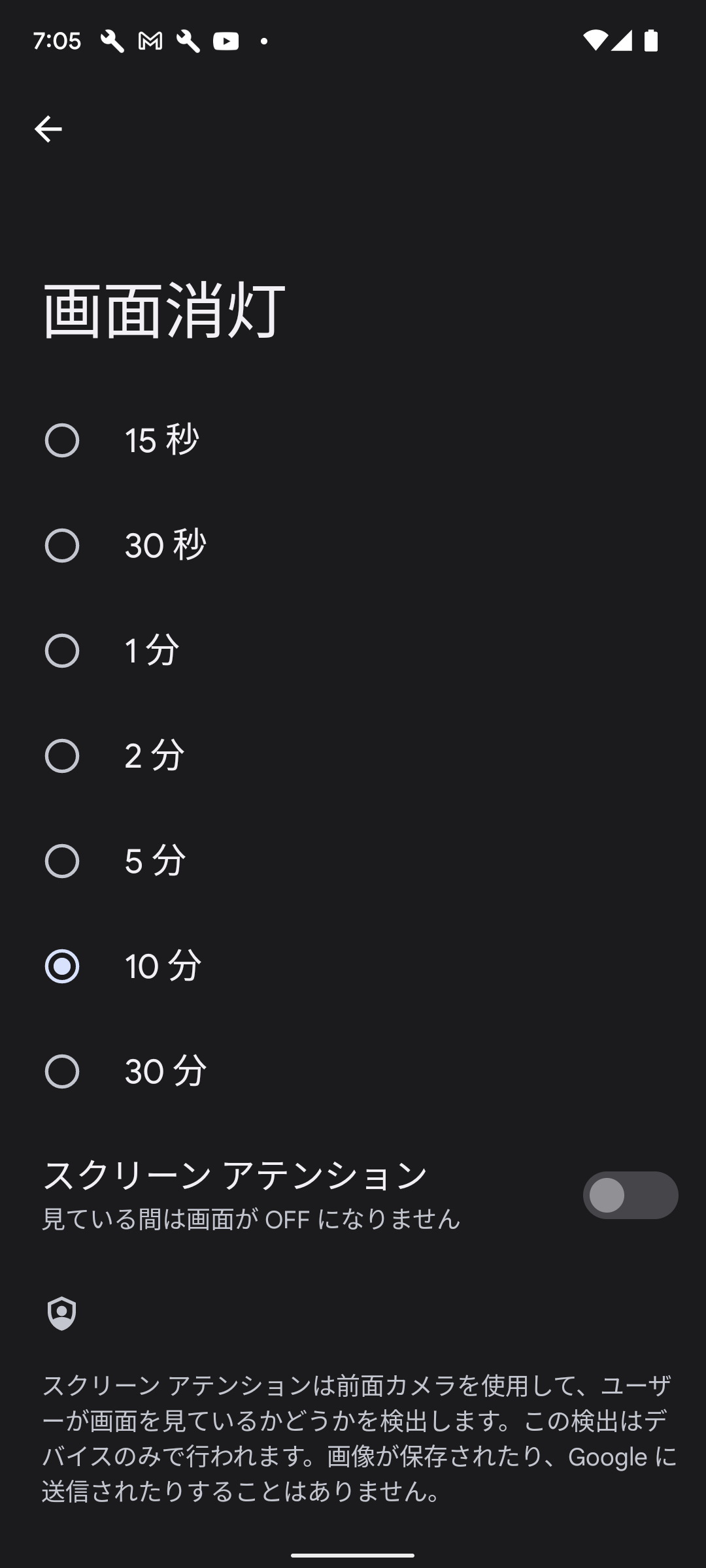This screenshot has height=1568, width=706.
Task: Tap the YouTube notification icon
Action: point(226,41)
